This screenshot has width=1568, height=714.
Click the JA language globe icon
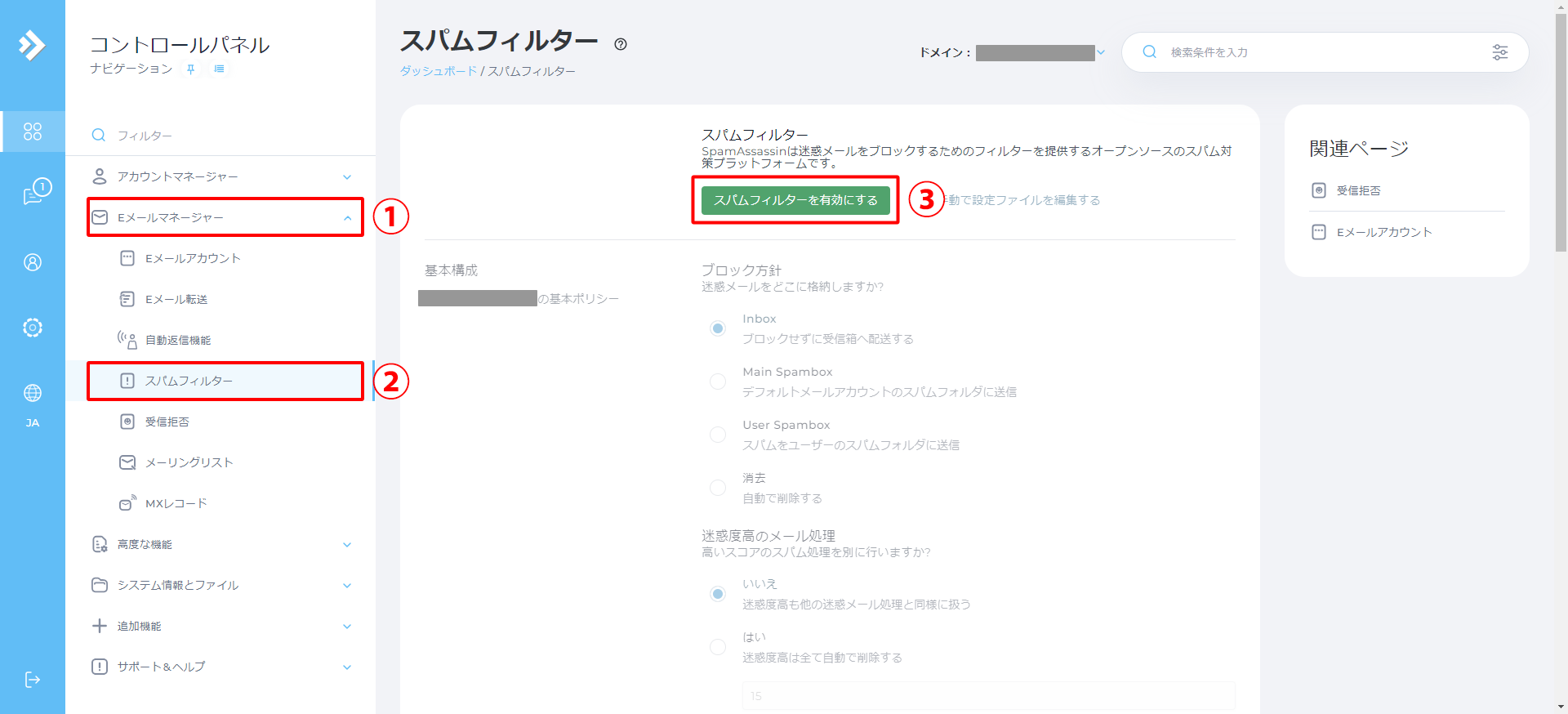point(33,394)
